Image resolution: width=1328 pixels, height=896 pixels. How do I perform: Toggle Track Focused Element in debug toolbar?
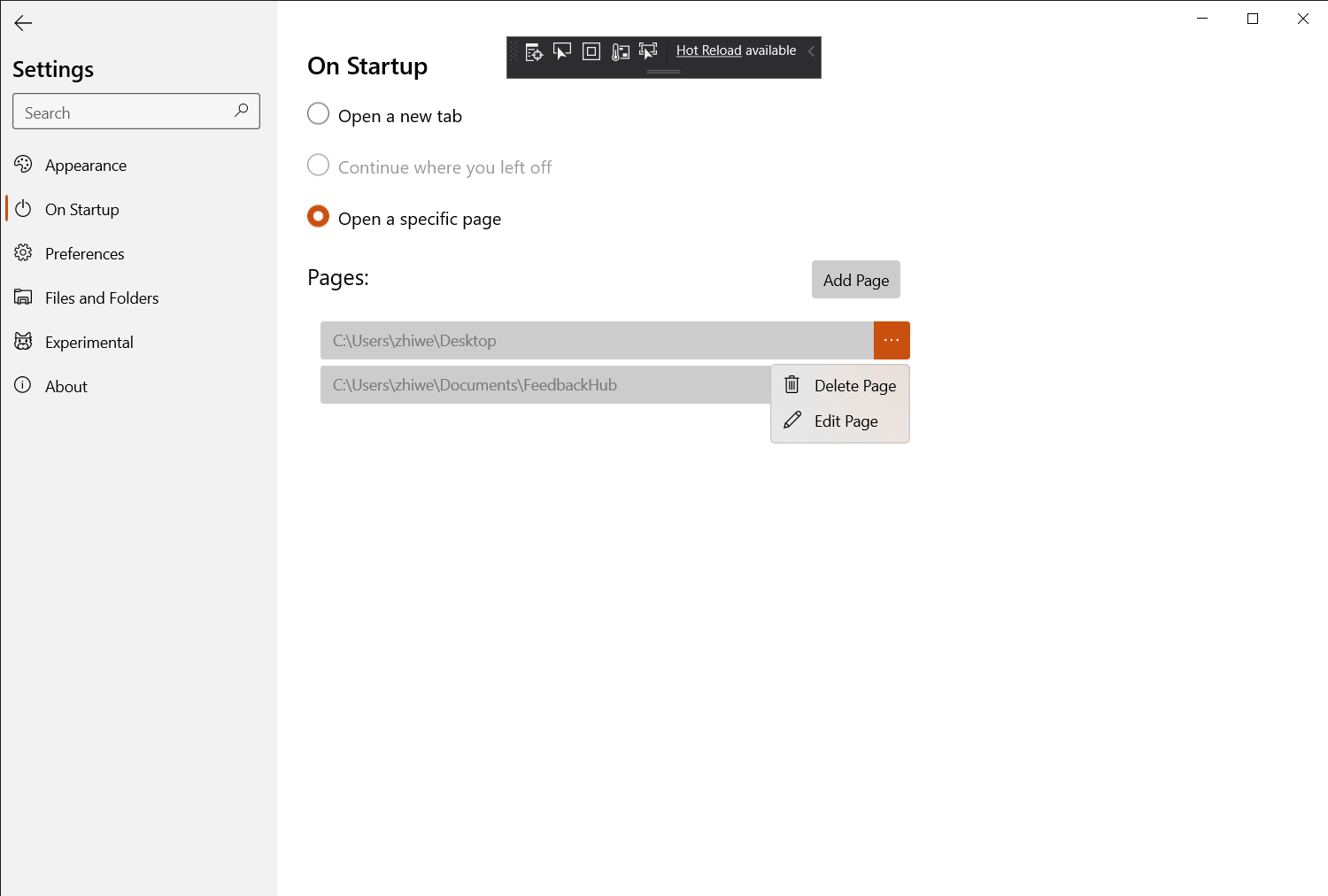649,51
